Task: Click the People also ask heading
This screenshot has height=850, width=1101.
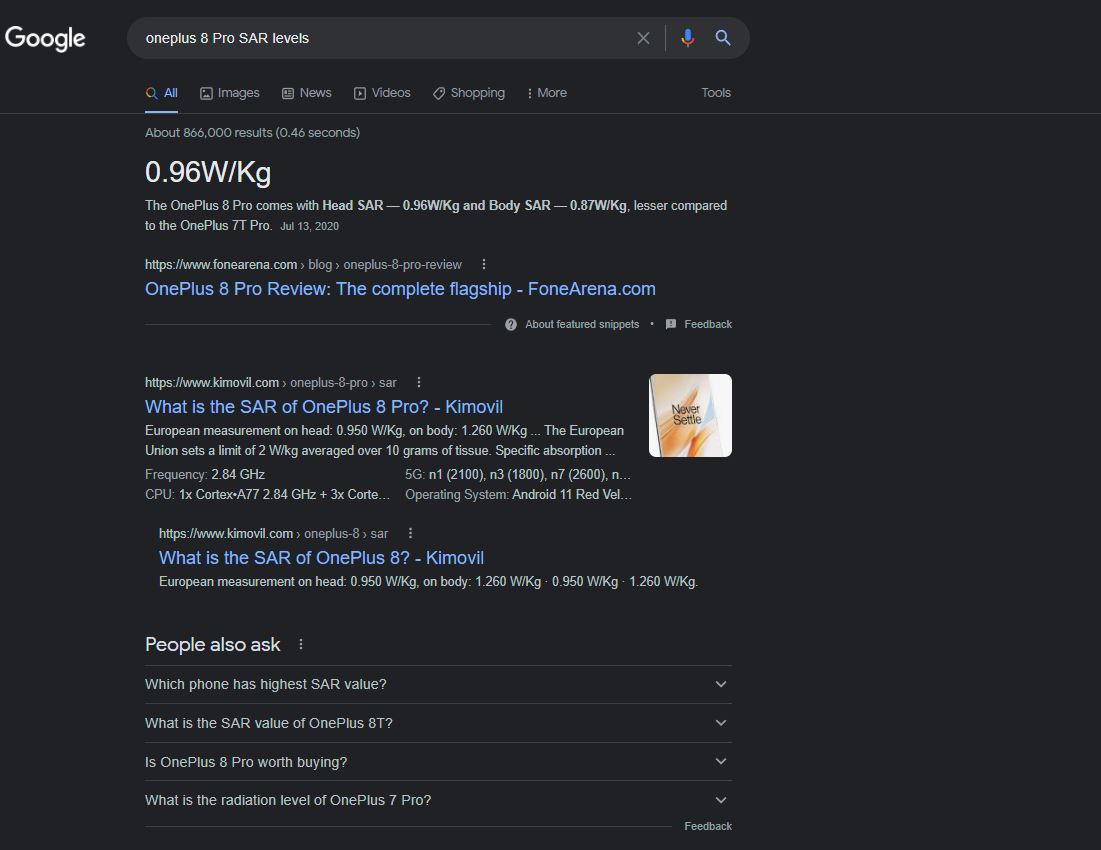Action: (213, 644)
